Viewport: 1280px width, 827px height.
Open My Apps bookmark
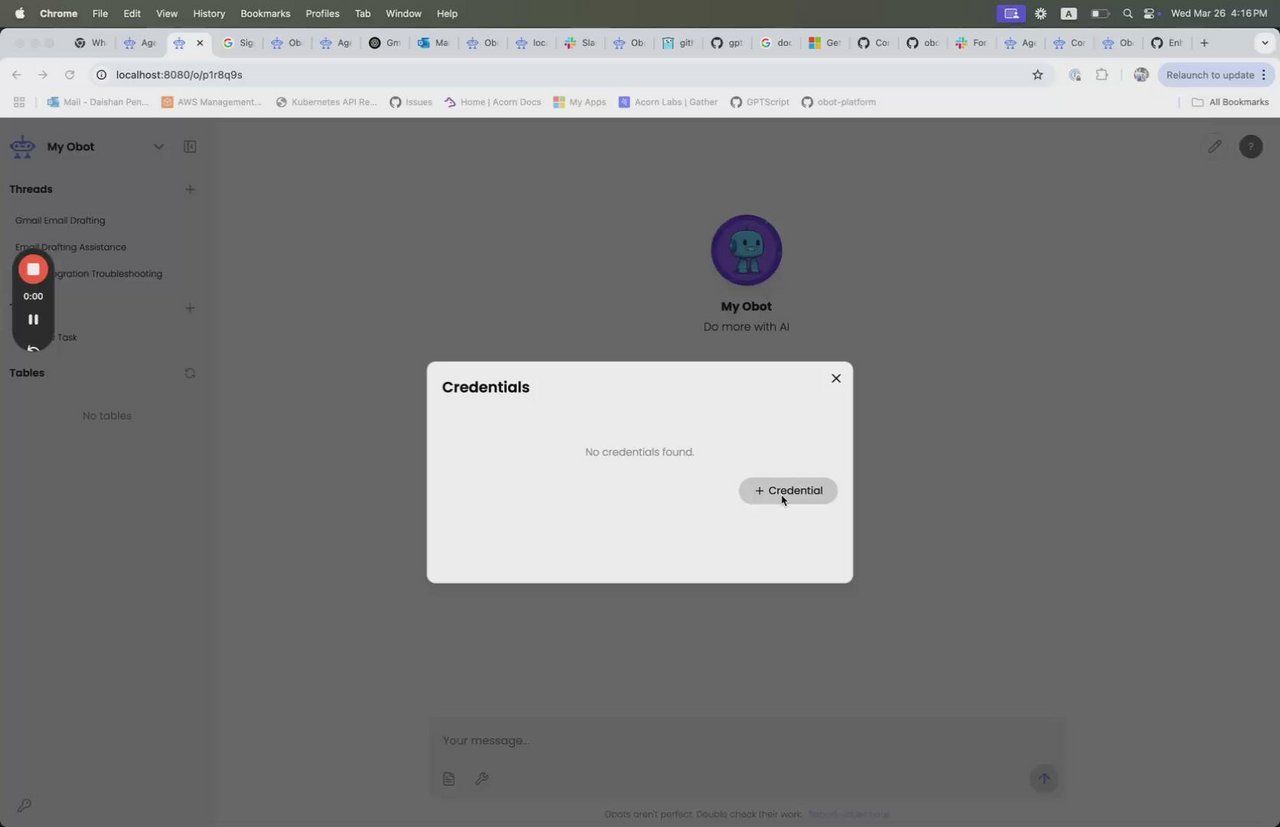click(580, 102)
